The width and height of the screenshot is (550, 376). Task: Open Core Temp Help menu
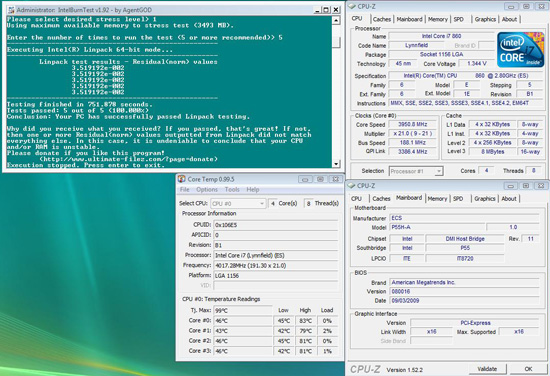(x=253, y=189)
